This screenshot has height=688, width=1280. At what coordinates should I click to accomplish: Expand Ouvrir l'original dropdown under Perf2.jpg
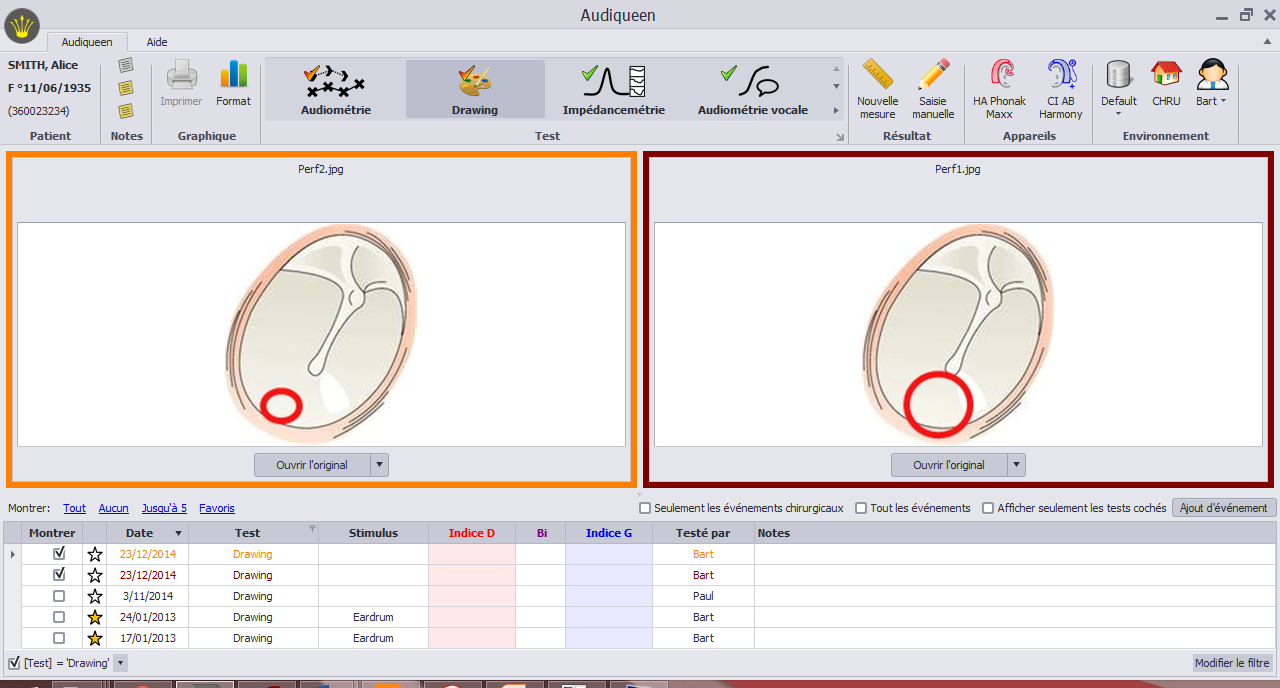pos(379,464)
